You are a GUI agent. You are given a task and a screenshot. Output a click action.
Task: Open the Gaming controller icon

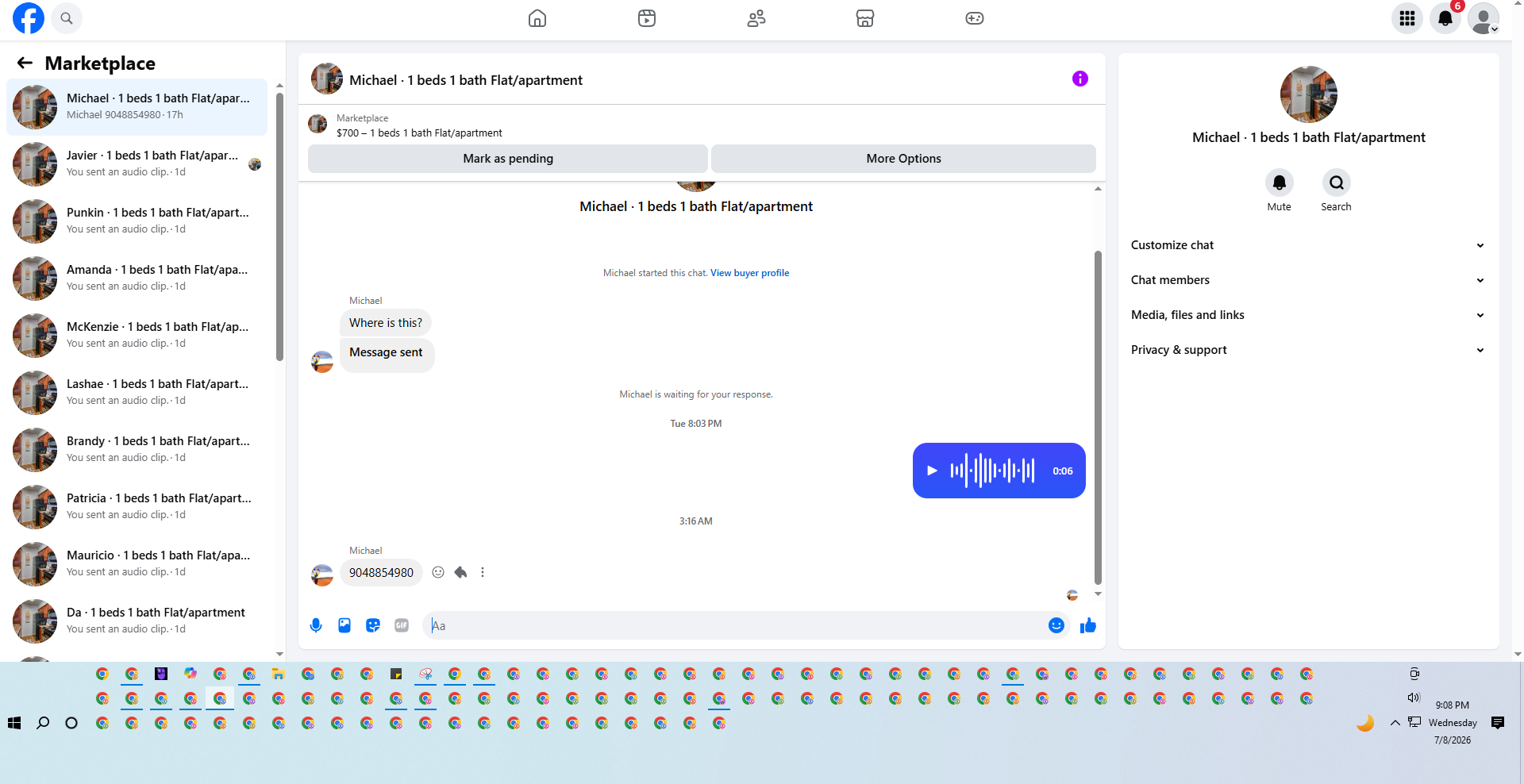(x=975, y=18)
